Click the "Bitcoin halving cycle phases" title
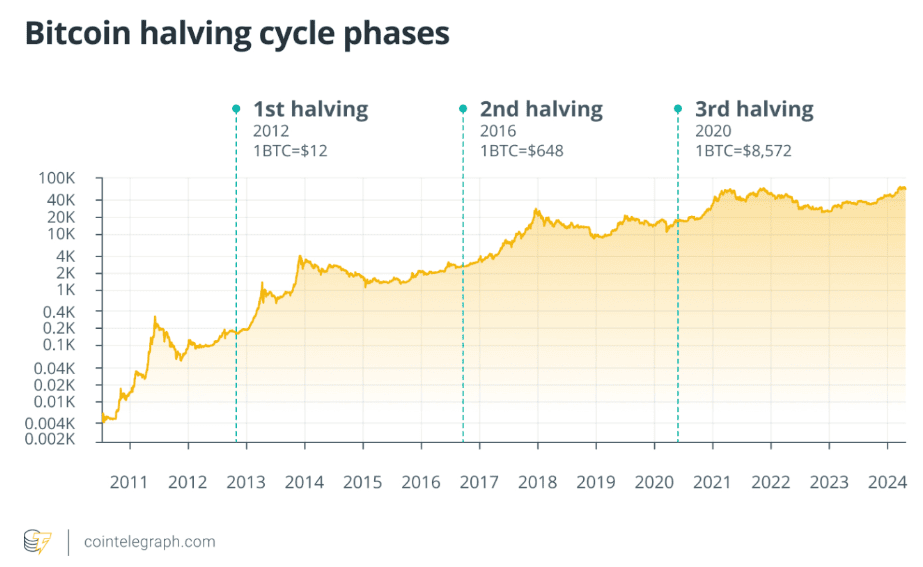The width and height of the screenshot is (923, 567). pyautogui.click(x=236, y=33)
